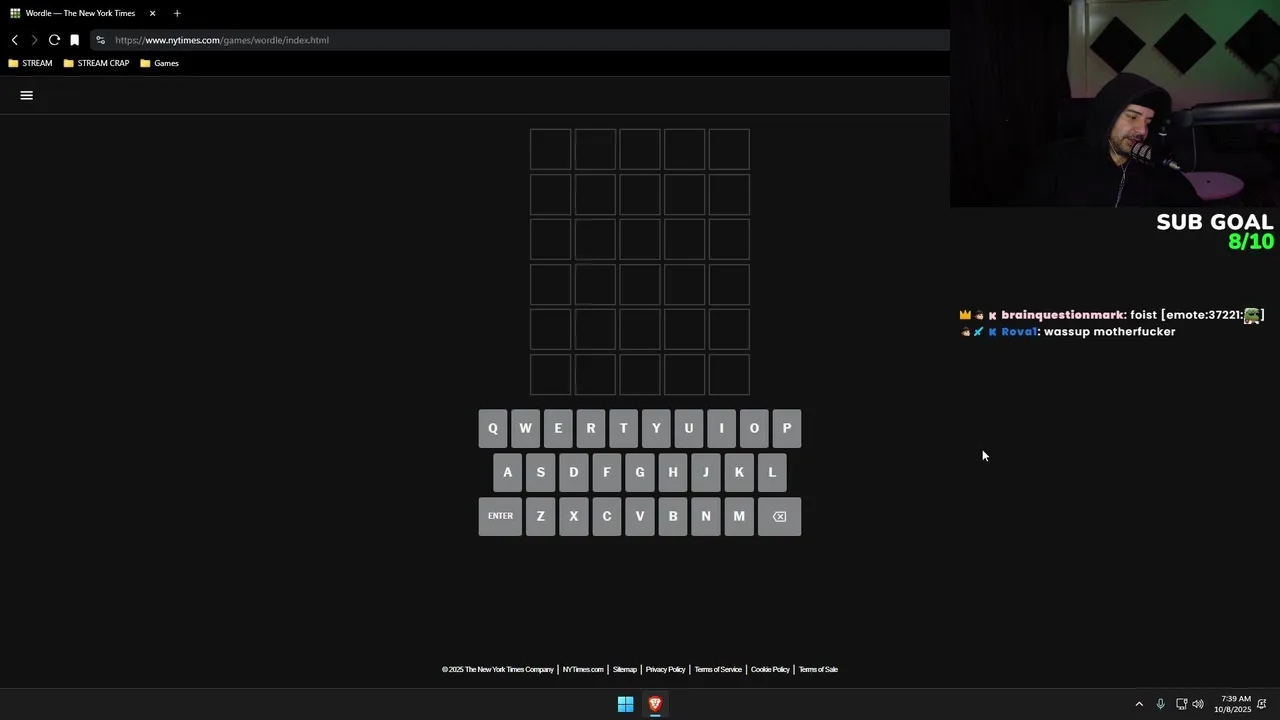Click the Brave browser taskbar icon
The image size is (1280, 720).
tap(655, 704)
